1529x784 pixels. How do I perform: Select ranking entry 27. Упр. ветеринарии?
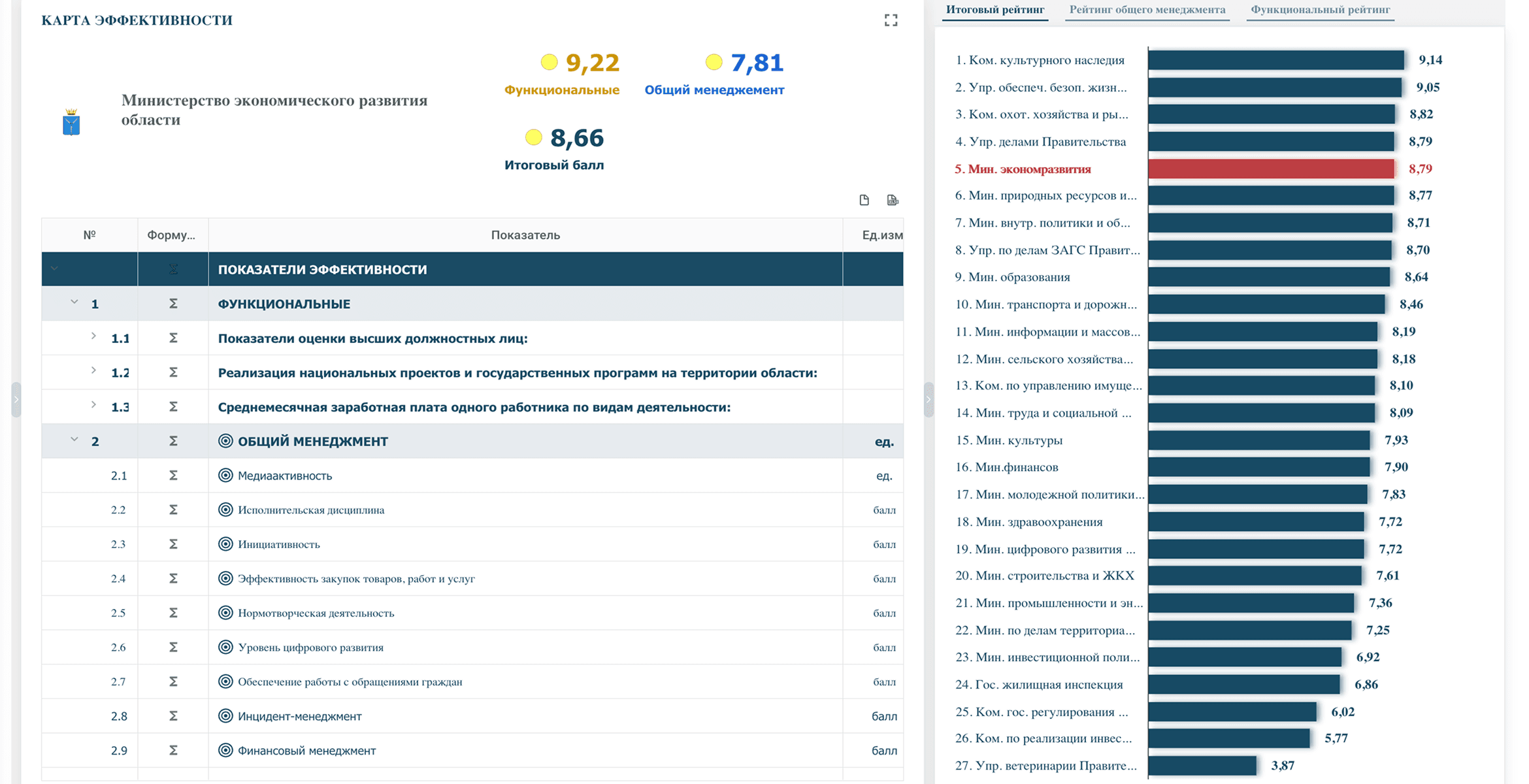1045,766
